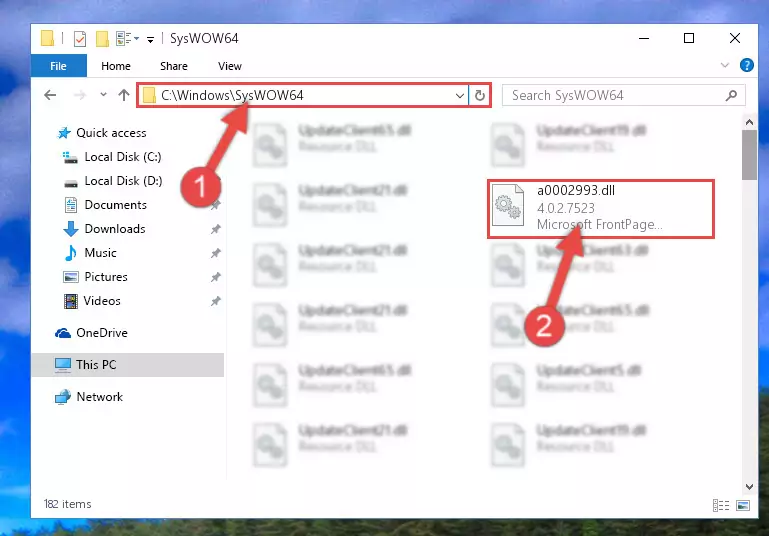Open the Downloads folder
This screenshot has height=536, width=769.
pyautogui.click(x=115, y=229)
